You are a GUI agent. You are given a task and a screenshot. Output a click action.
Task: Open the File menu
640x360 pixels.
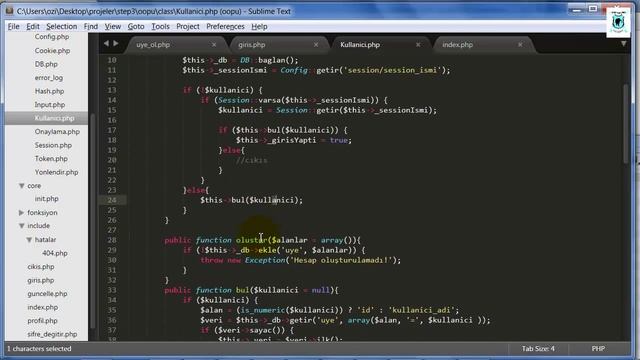coord(13,27)
